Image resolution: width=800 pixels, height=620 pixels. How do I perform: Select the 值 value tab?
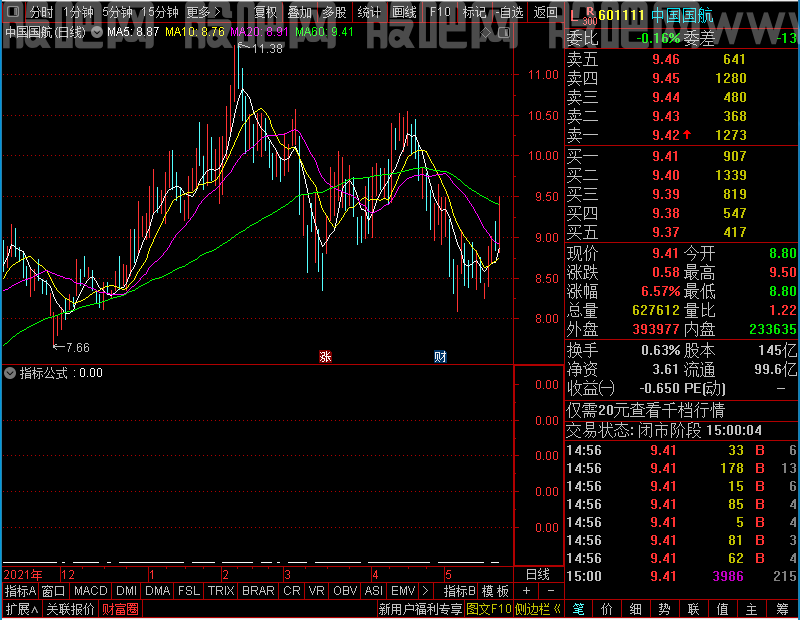[722, 609]
